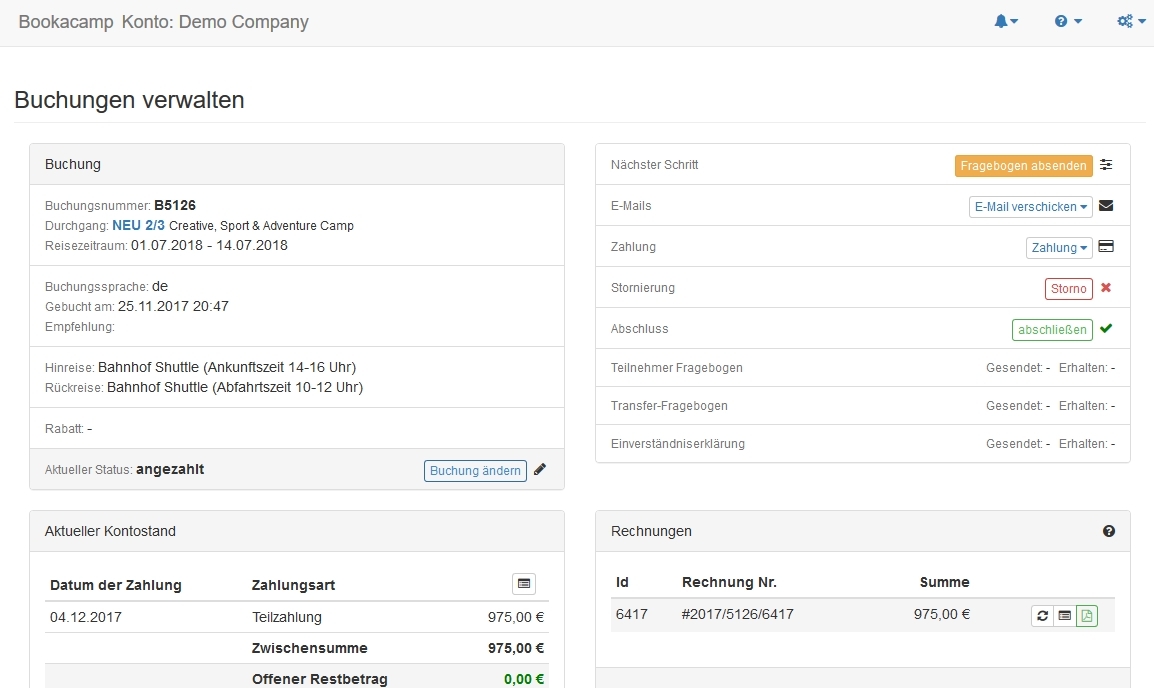
Task: Click the green checkmark in Abschluss row
Action: tap(1106, 329)
